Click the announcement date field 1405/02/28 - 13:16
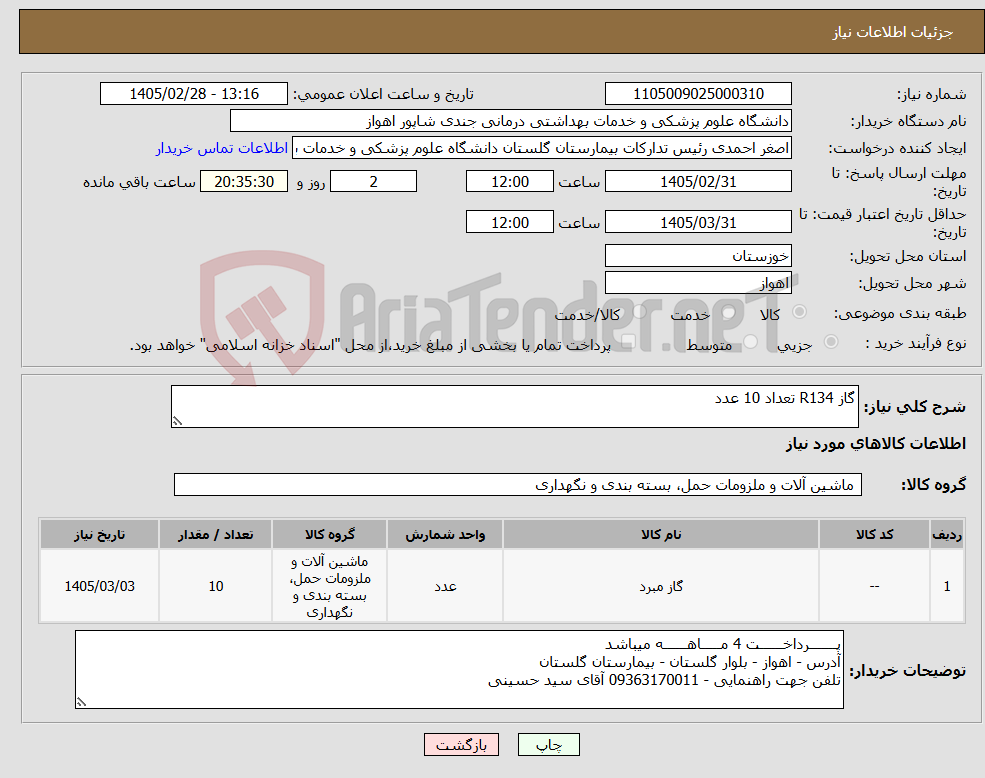Screen dimensions: 985x778 click(193, 94)
